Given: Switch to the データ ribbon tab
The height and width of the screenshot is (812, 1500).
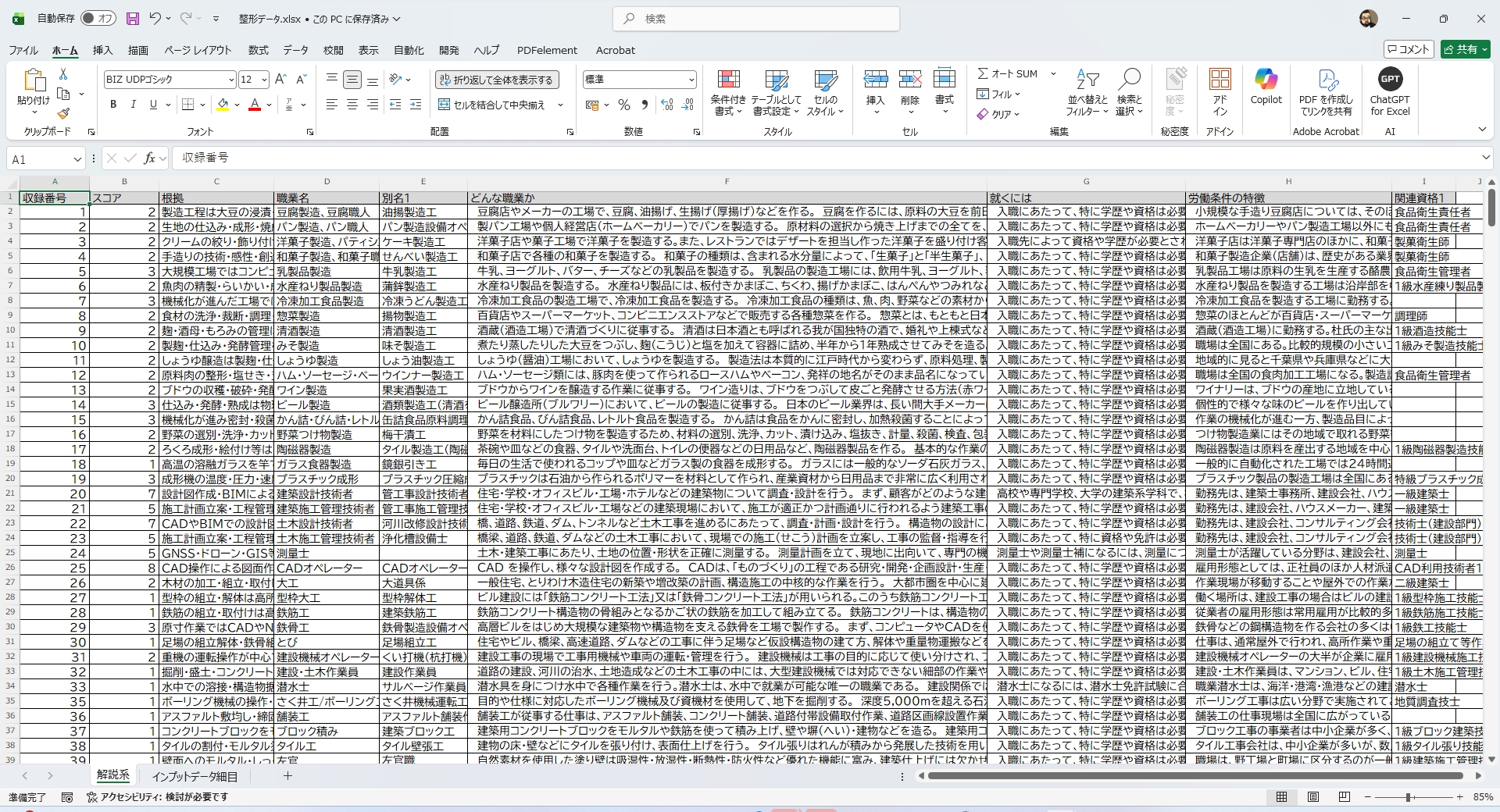Looking at the screenshot, I should (x=295, y=50).
